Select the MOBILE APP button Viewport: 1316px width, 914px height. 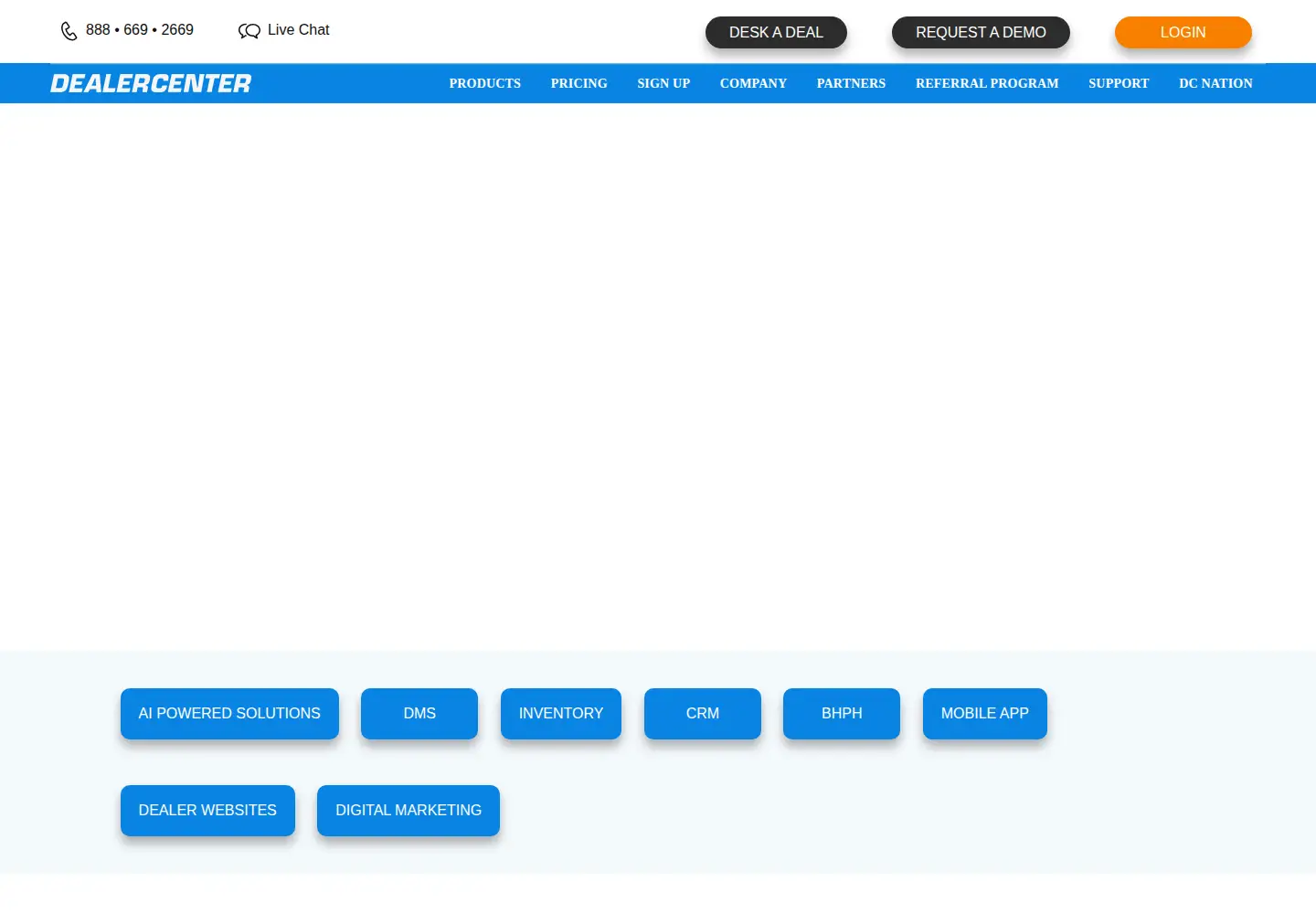[985, 714]
